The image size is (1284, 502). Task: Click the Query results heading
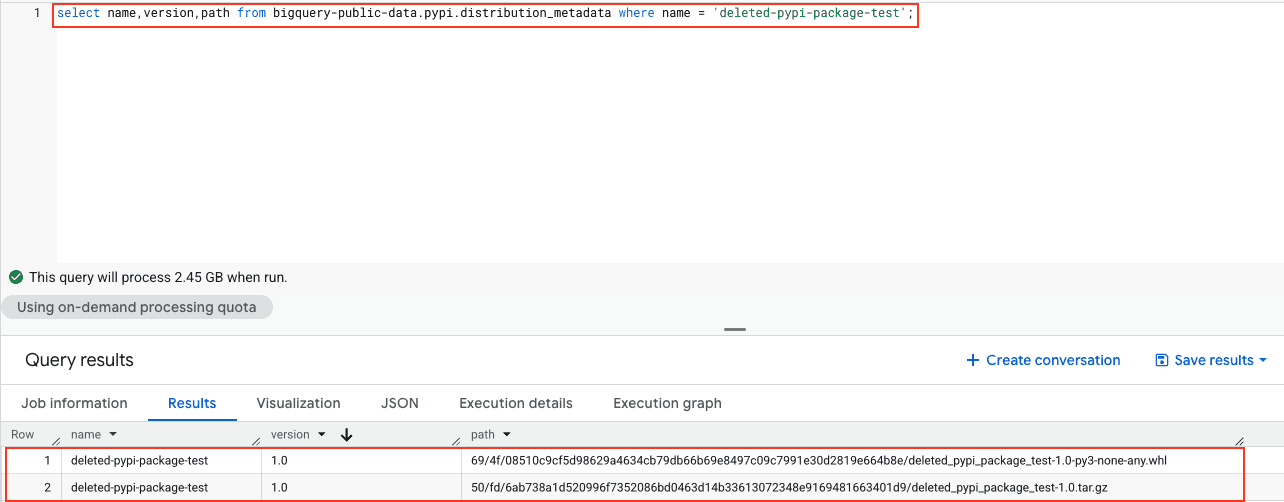point(79,360)
